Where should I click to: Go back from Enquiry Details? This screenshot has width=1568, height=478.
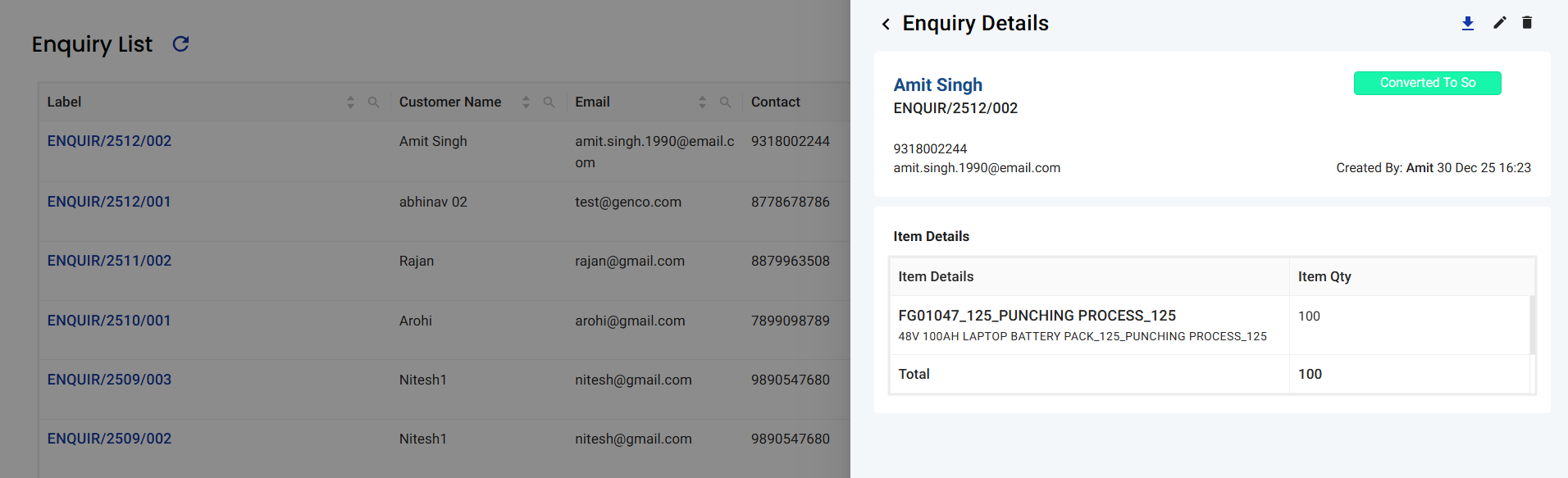[886, 25]
